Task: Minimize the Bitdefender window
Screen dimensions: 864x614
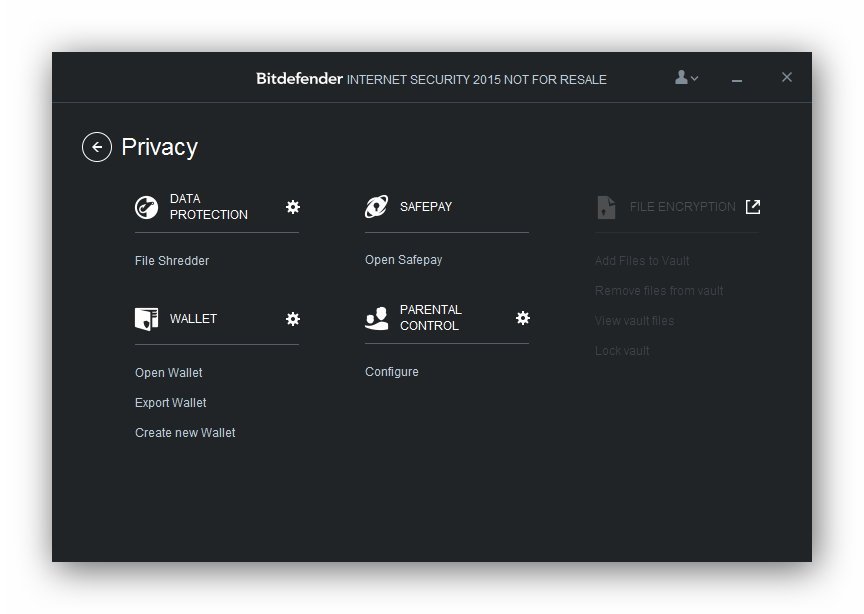Action: [x=737, y=80]
